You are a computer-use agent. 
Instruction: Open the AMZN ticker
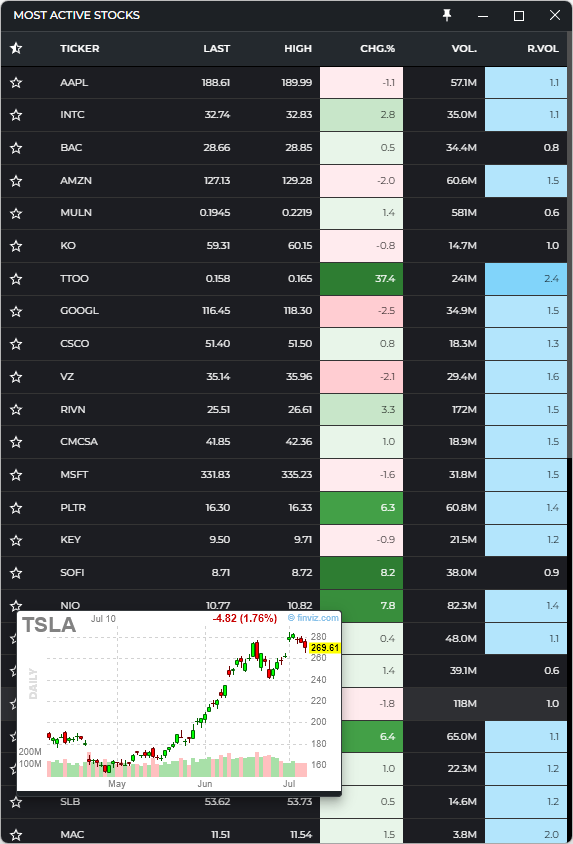[x=76, y=180]
